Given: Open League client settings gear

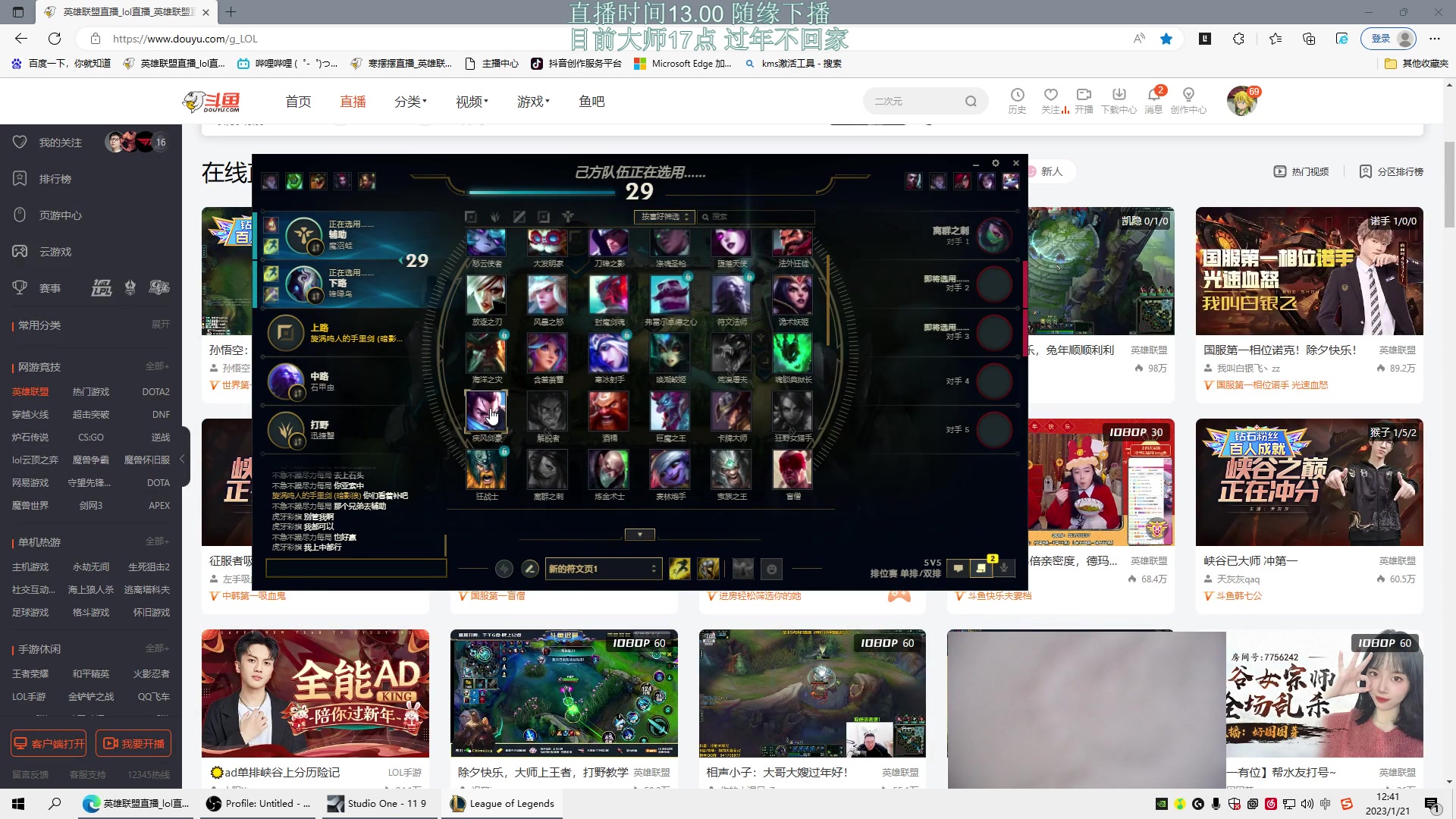Looking at the screenshot, I should click(x=996, y=163).
